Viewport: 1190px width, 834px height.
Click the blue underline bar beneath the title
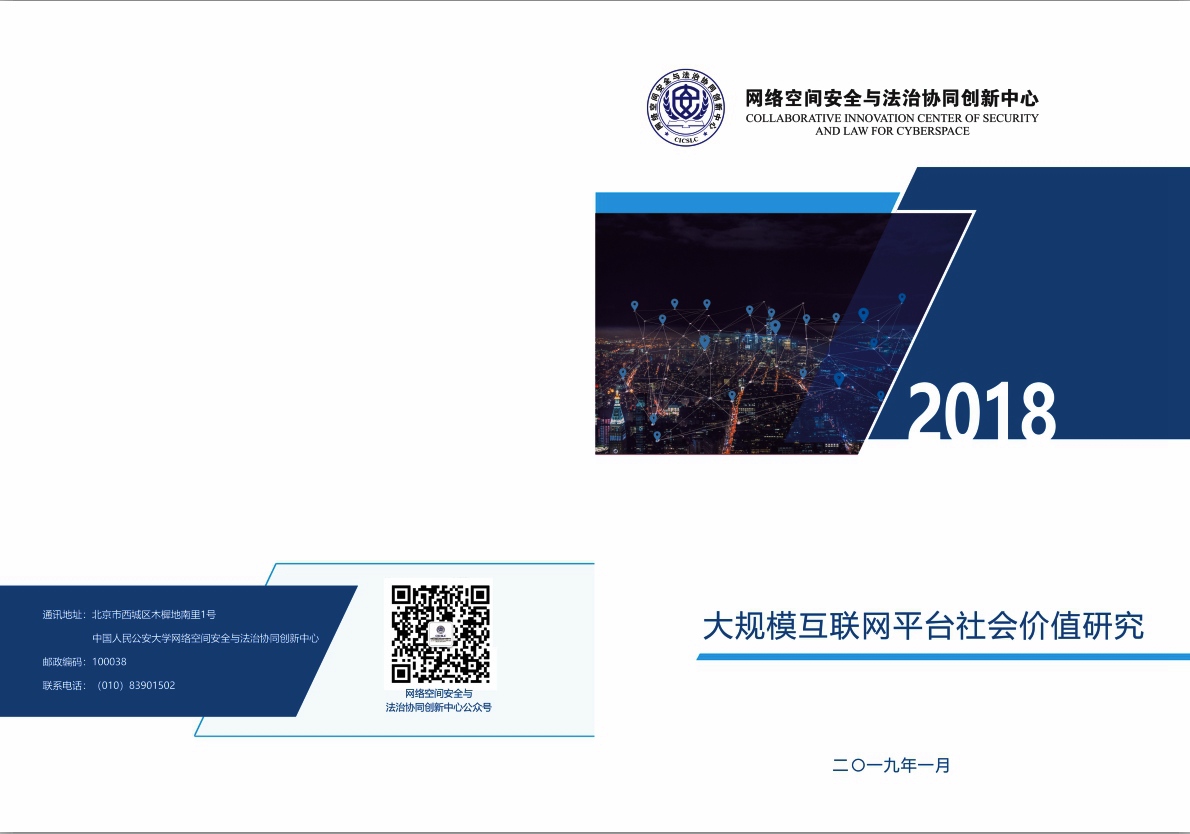click(x=942, y=657)
